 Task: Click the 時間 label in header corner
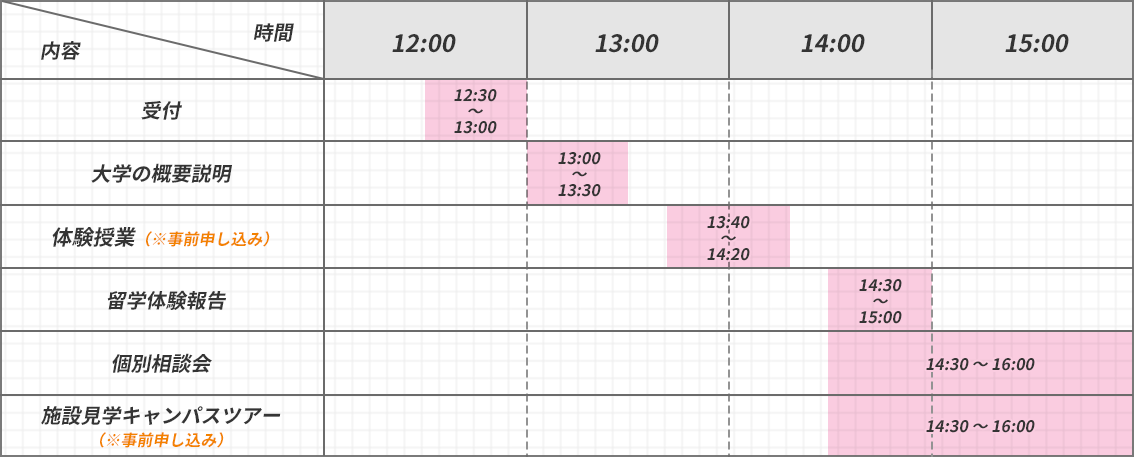273,32
